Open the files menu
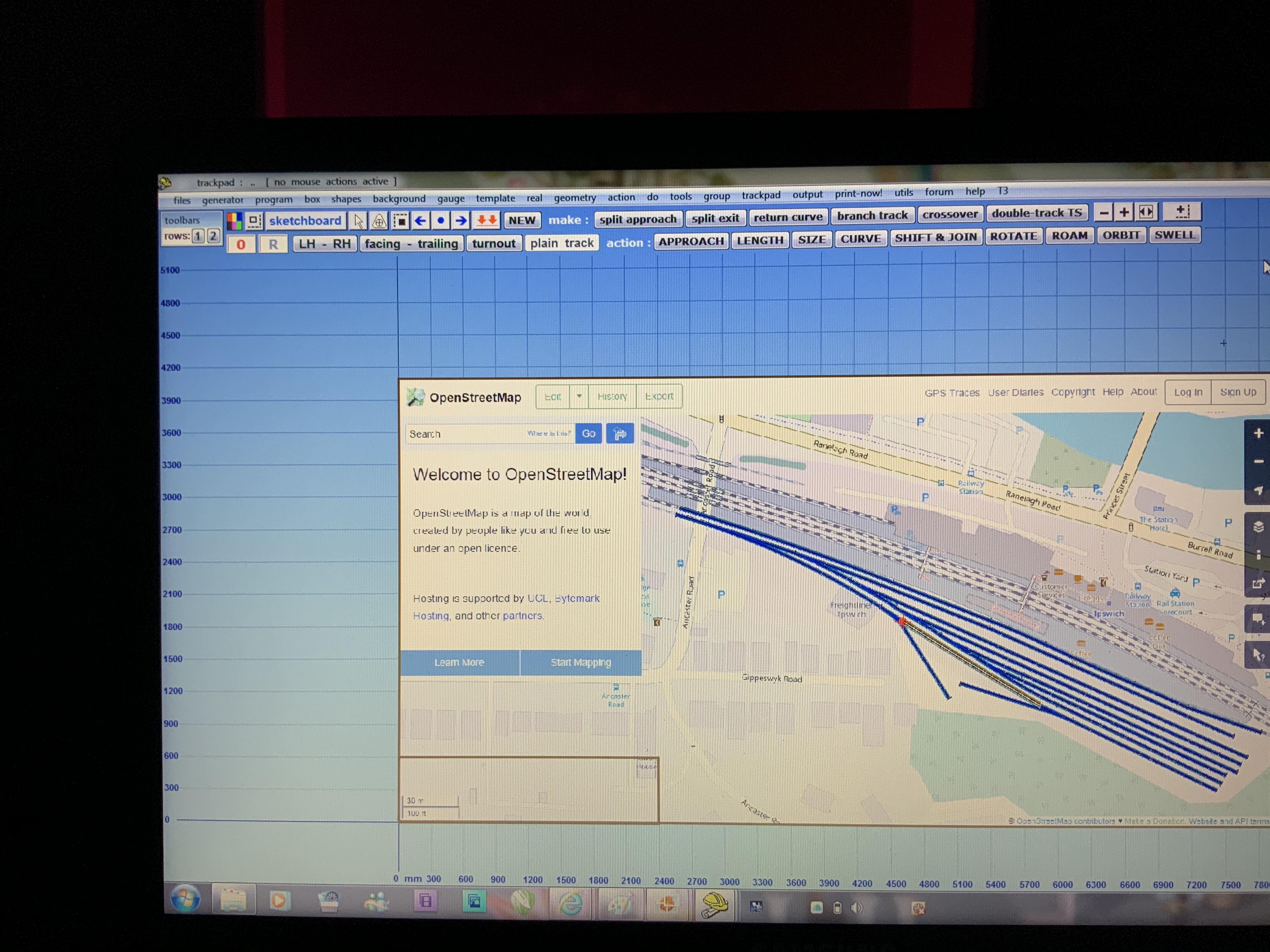This screenshot has width=1270, height=952. click(x=182, y=200)
